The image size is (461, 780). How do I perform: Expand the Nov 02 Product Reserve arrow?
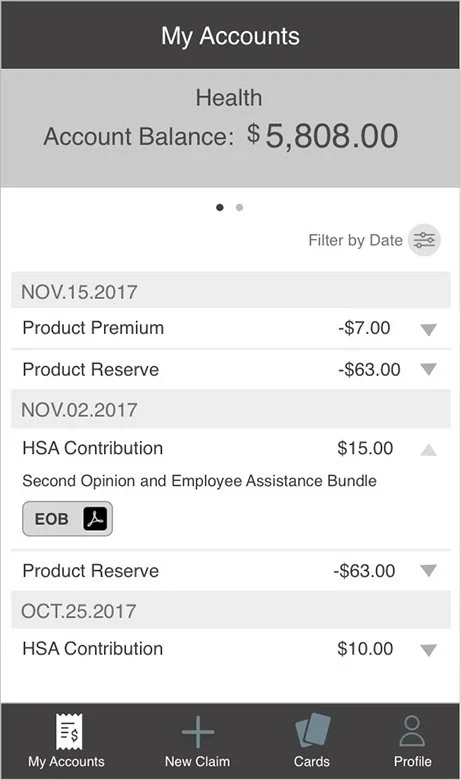click(428, 570)
